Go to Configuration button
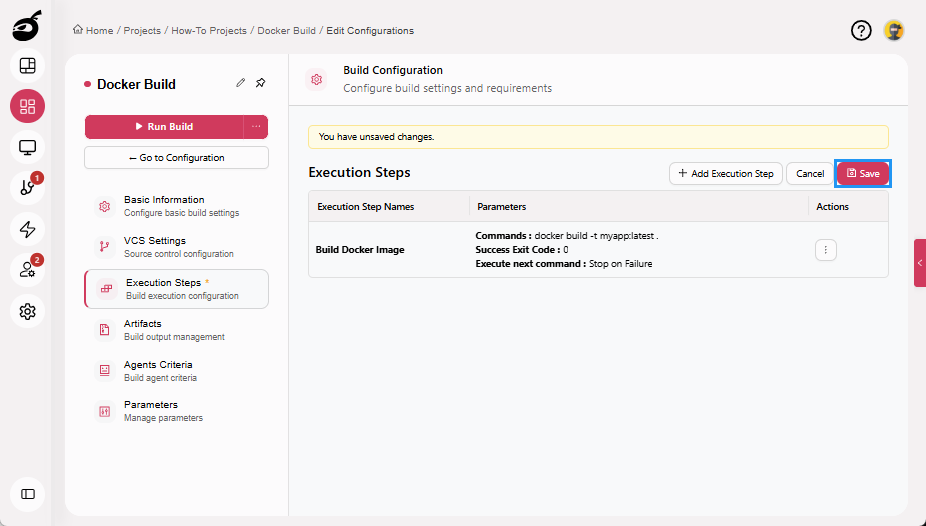The width and height of the screenshot is (926, 526). (177, 158)
